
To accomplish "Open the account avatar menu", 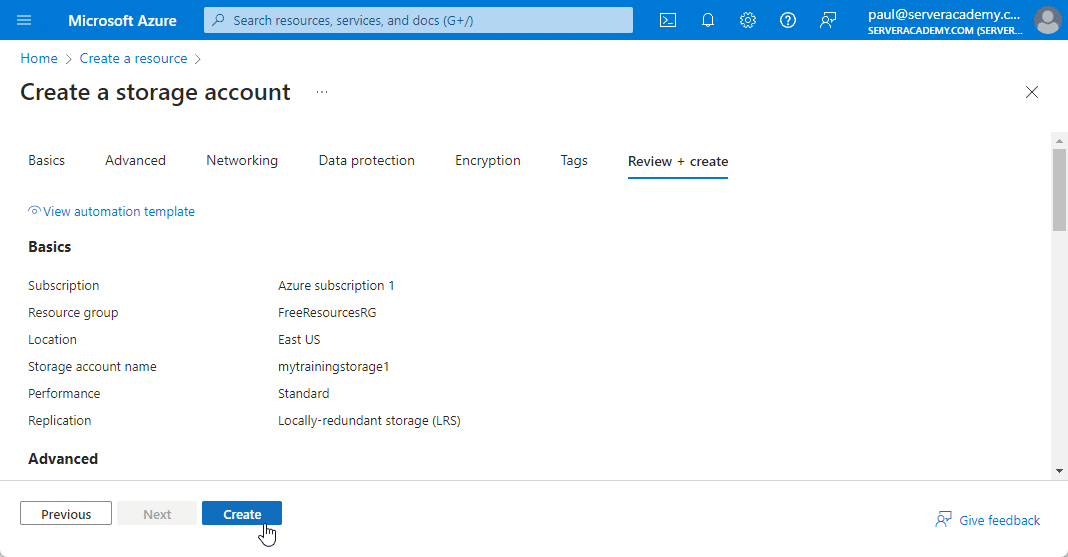I will pyautogui.click(x=1047, y=20).
